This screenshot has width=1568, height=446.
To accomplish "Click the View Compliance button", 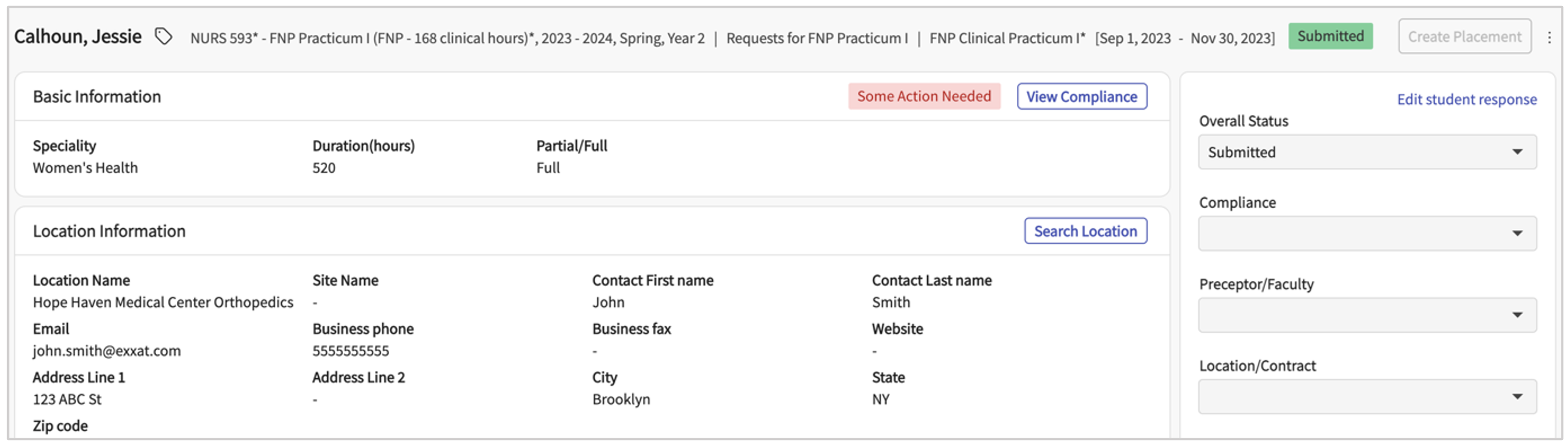I will click(1081, 97).
